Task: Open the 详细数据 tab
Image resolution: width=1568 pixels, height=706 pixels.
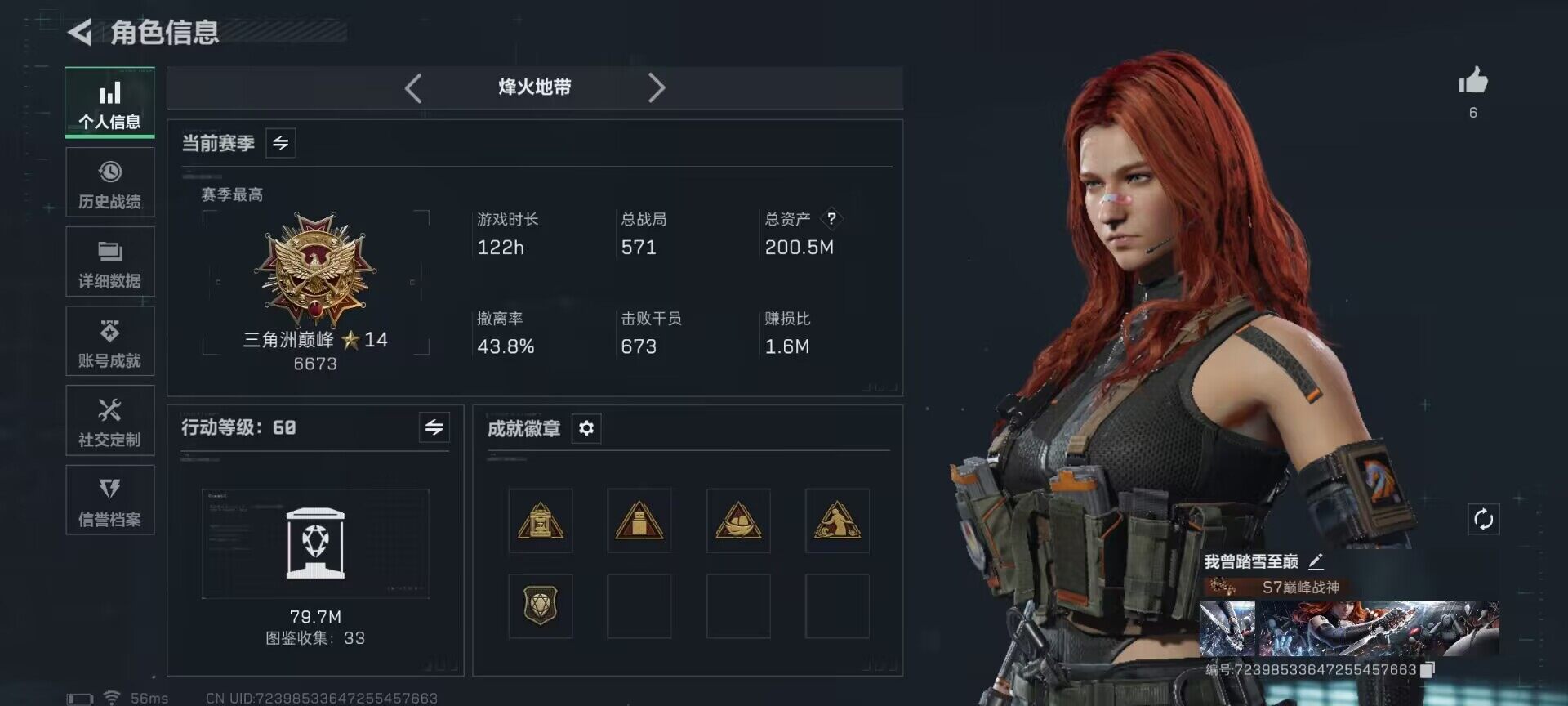Action: point(110,262)
